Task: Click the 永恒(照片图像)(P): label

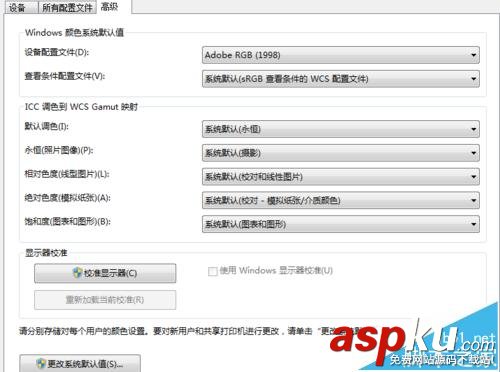Action: [59, 150]
